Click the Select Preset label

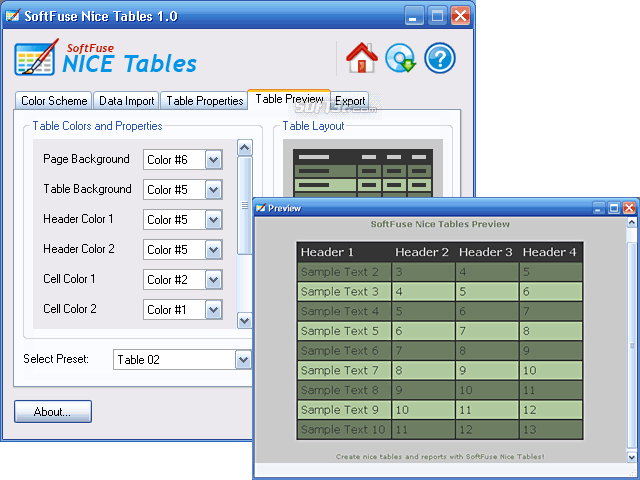(x=56, y=359)
